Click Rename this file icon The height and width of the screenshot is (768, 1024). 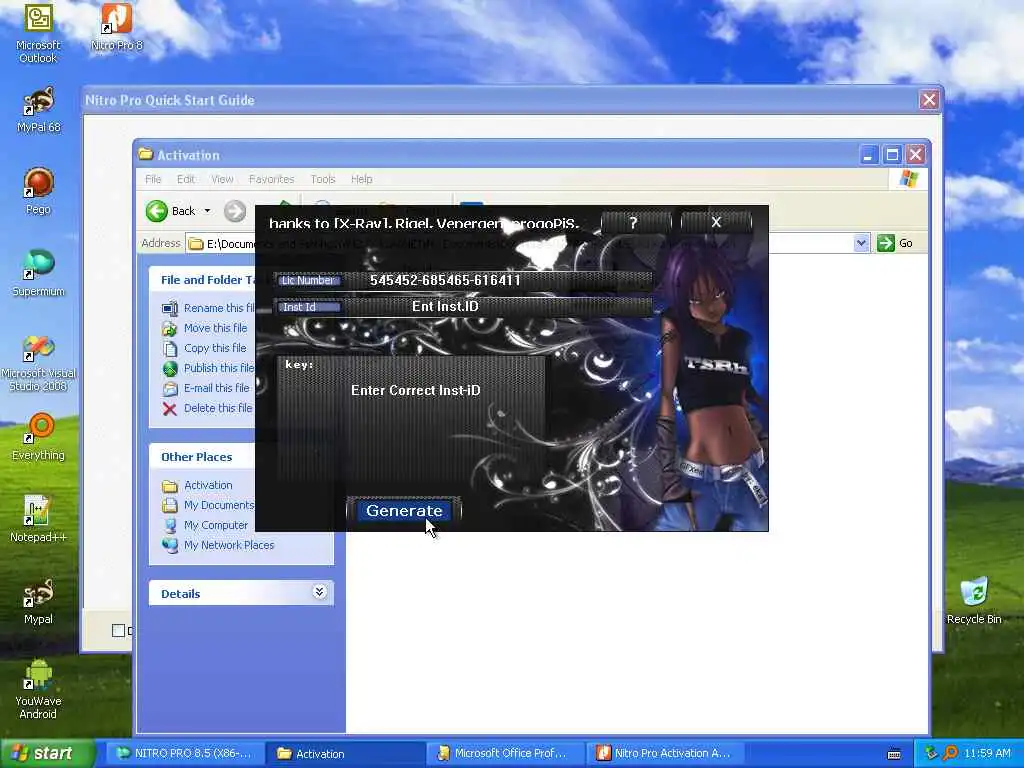pyautogui.click(x=170, y=308)
